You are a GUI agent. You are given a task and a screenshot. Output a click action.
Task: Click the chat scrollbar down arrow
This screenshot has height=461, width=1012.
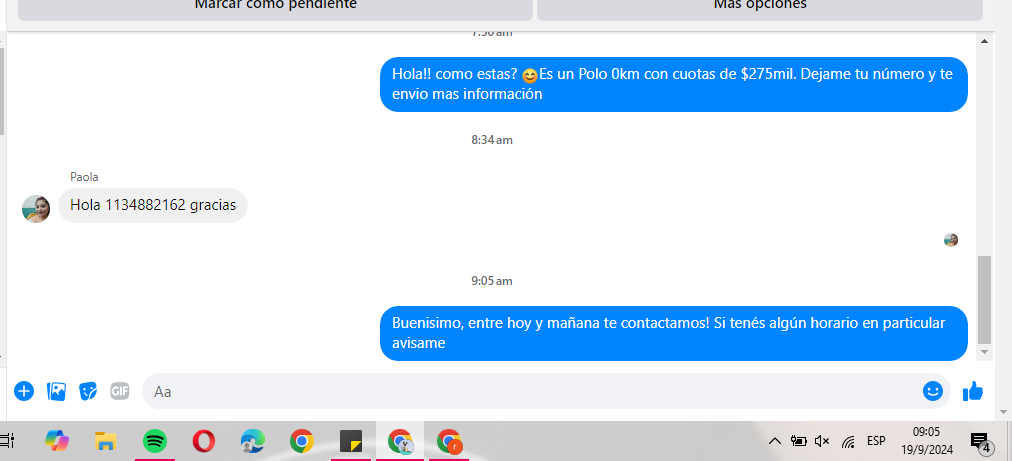pyautogui.click(x=985, y=352)
